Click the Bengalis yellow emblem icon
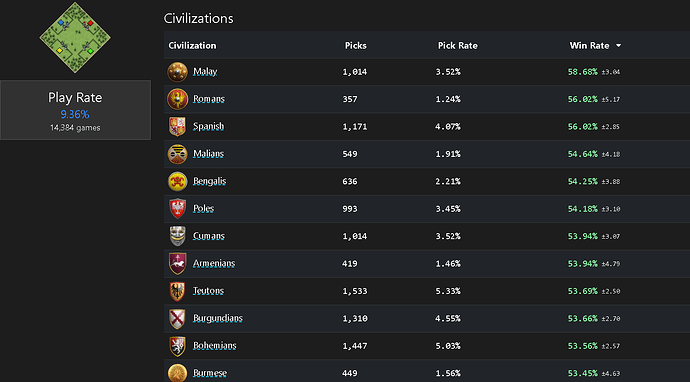690x382 pixels. click(x=177, y=181)
